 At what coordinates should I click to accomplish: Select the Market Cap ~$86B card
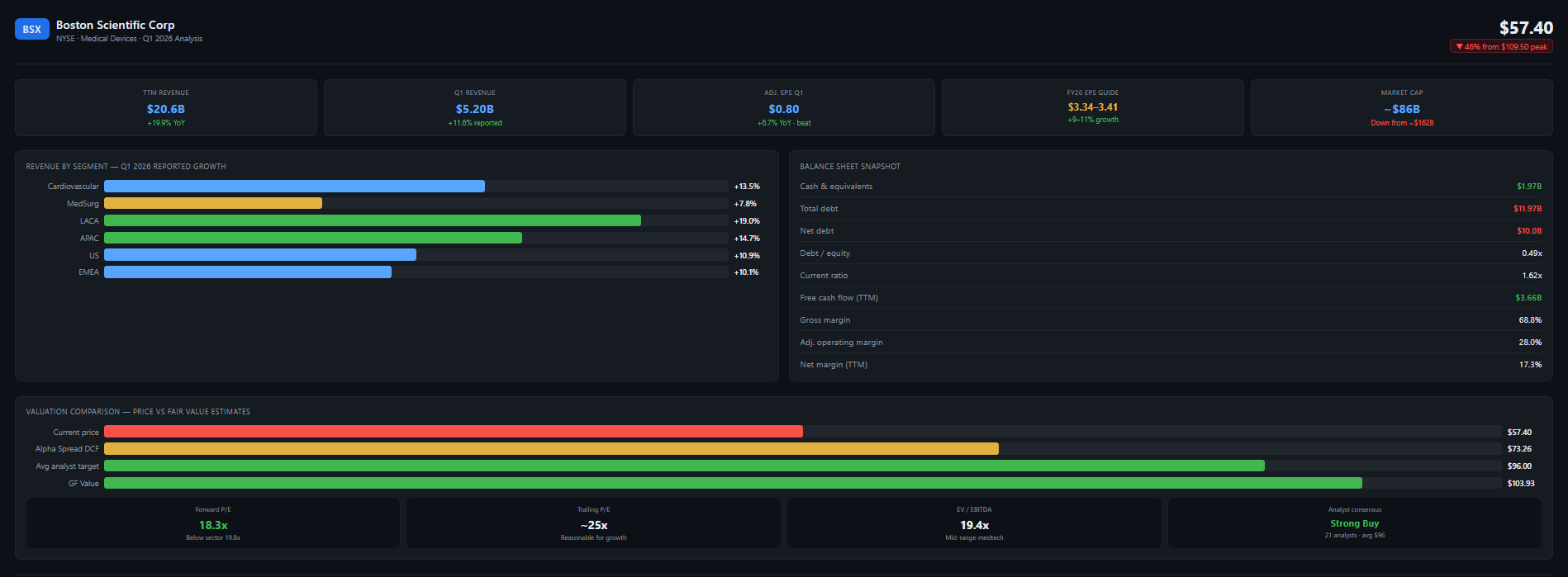[x=1402, y=107]
